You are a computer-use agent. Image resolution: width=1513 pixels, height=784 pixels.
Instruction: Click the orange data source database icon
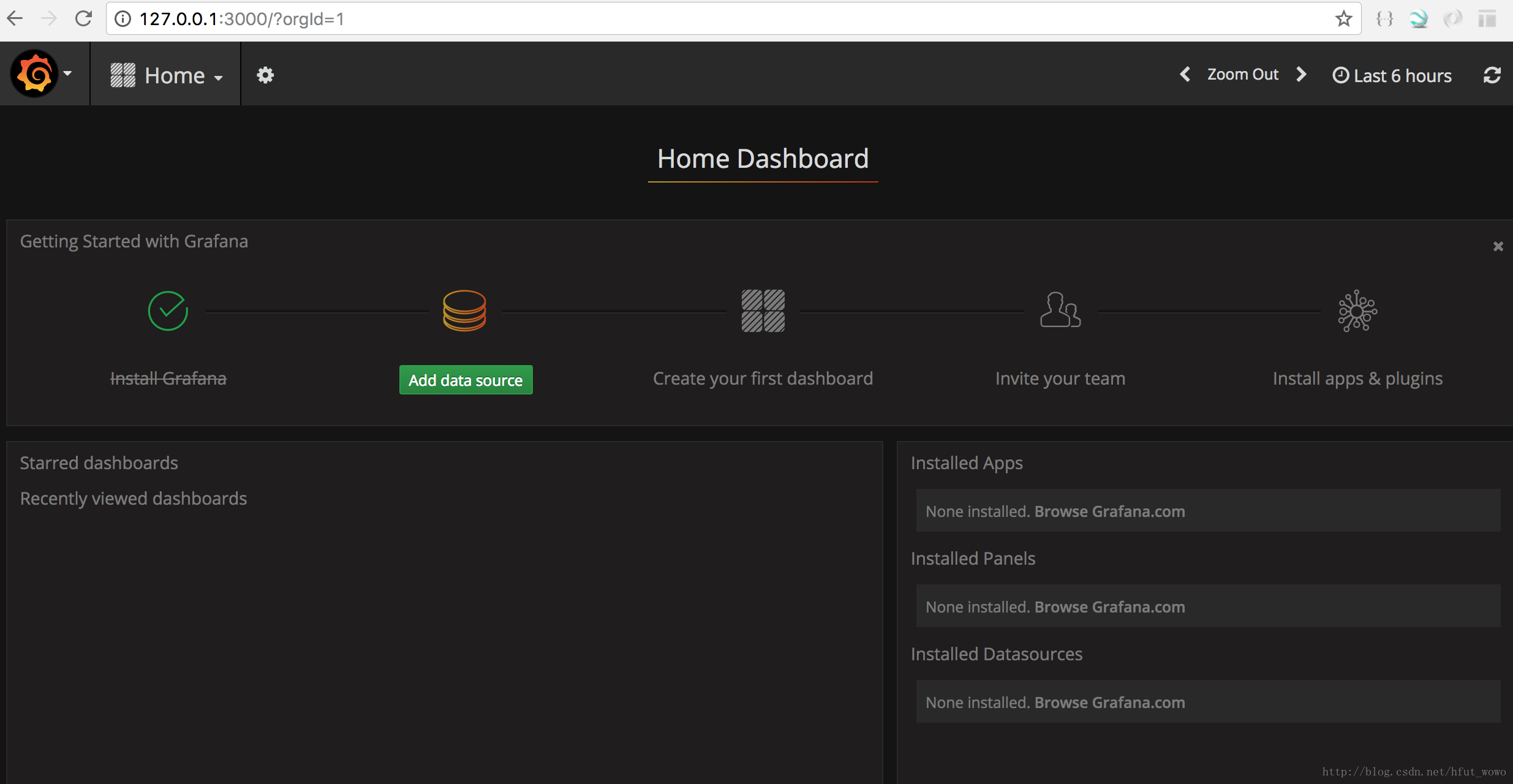[x=465, y=311]
